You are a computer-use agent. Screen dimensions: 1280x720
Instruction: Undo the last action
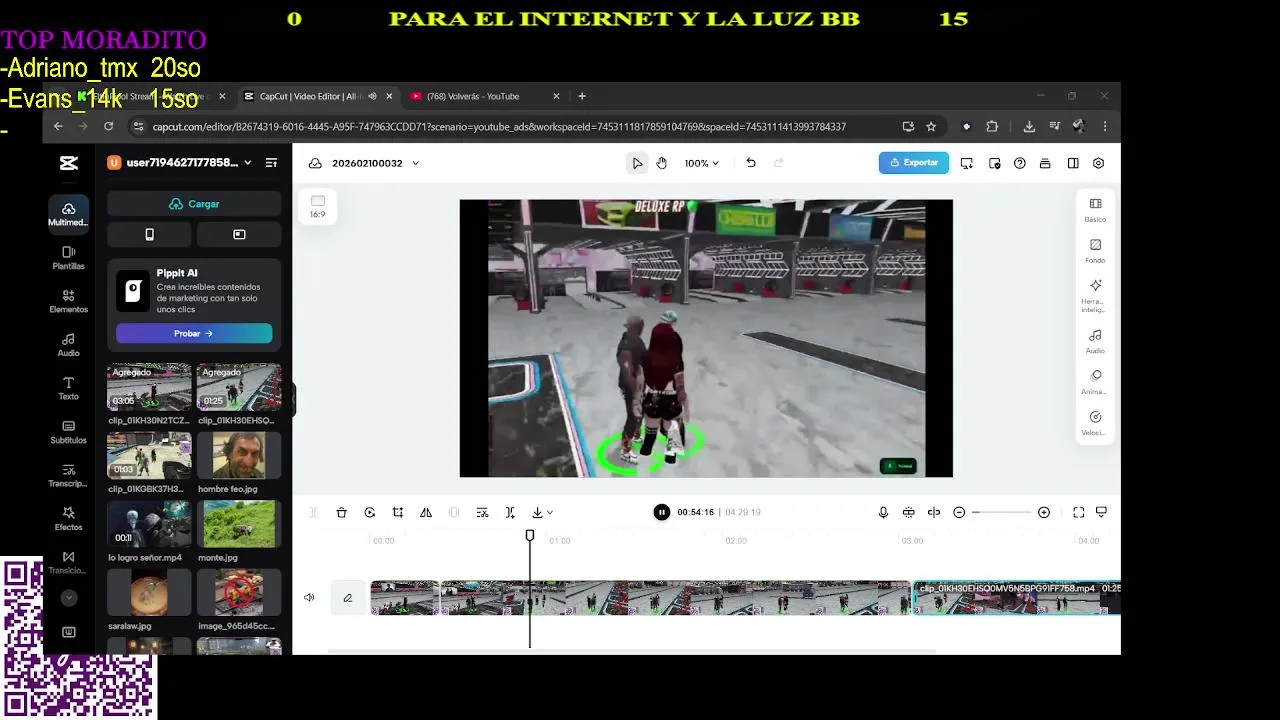tap(751, 163)
